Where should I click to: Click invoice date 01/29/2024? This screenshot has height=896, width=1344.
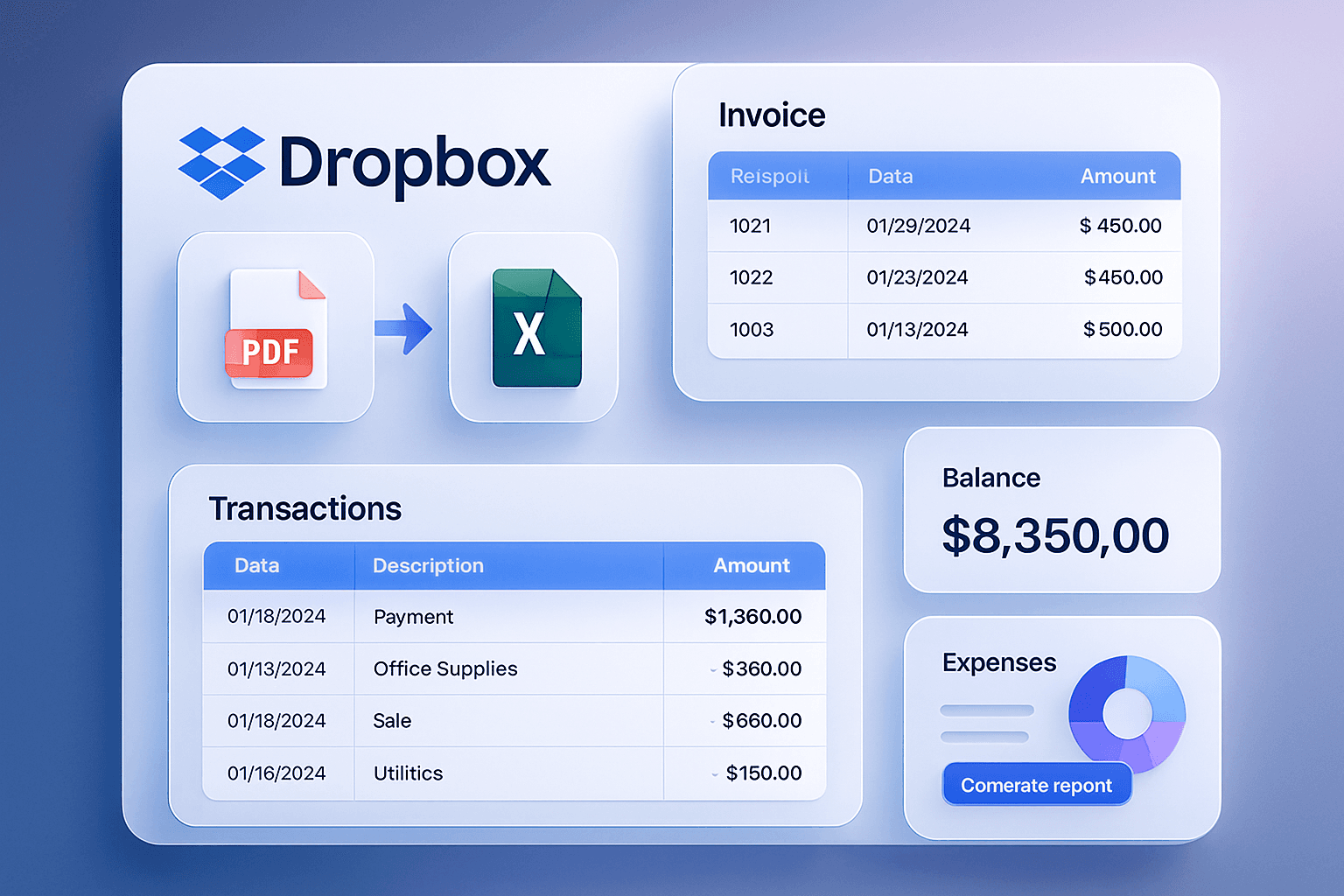[919, 226]
